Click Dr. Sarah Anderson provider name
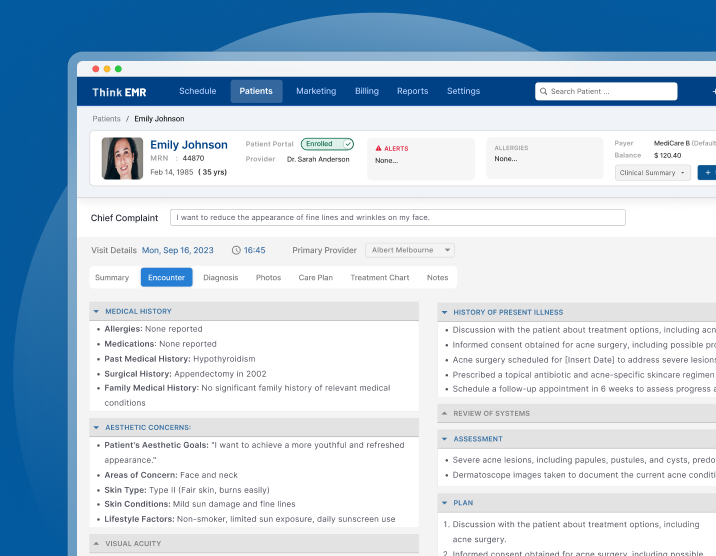This screenshot has width=716, height=556. pyautogui.click(x=318, y=159)
